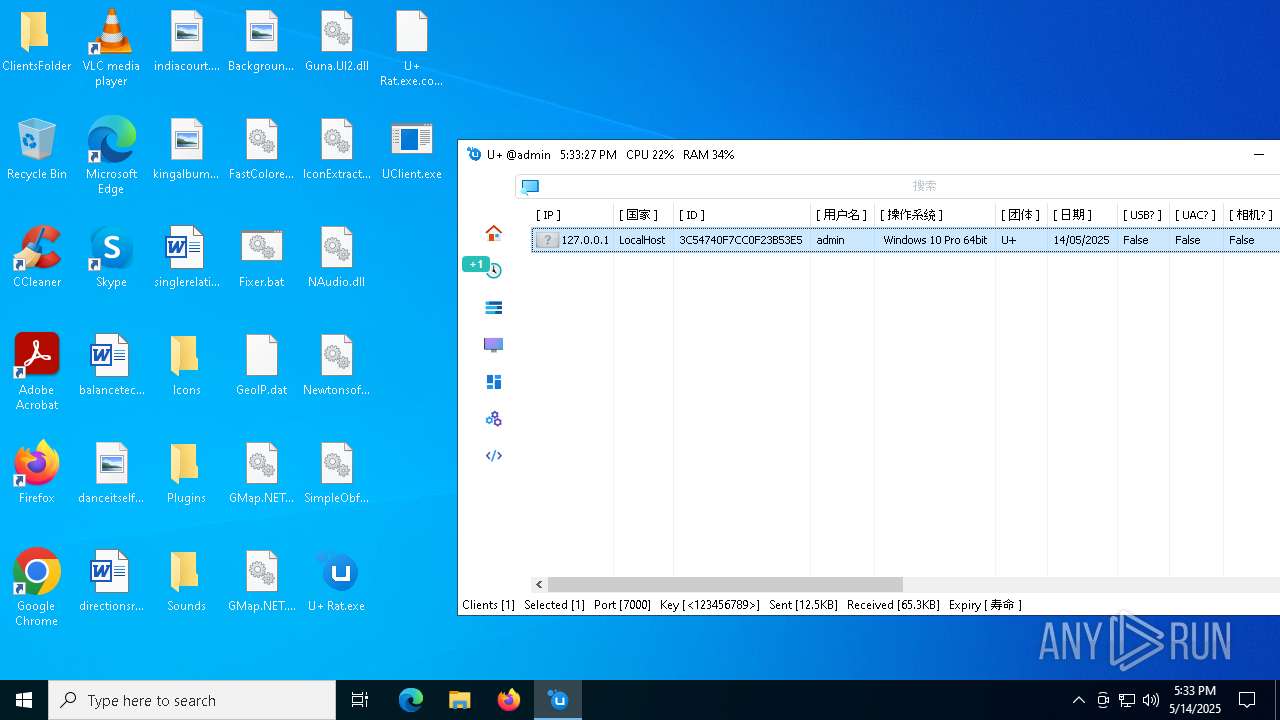Select the Adobe Acrobat desktop shortcut

36,372
